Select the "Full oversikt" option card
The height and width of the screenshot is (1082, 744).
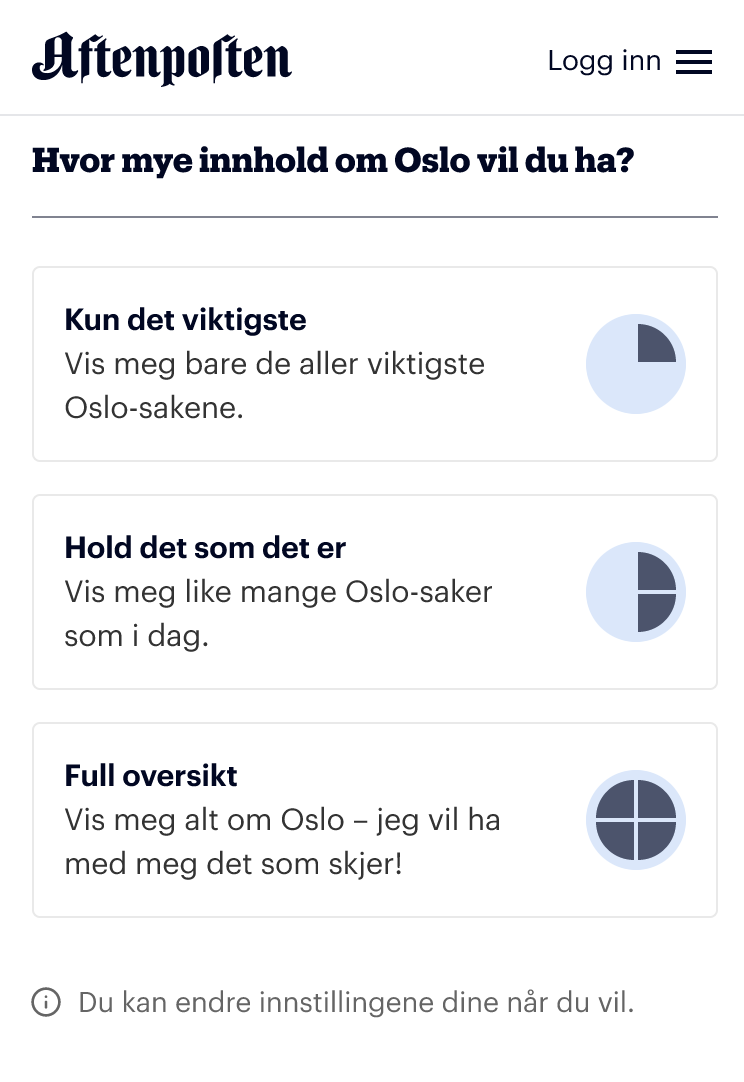point(375,820)
